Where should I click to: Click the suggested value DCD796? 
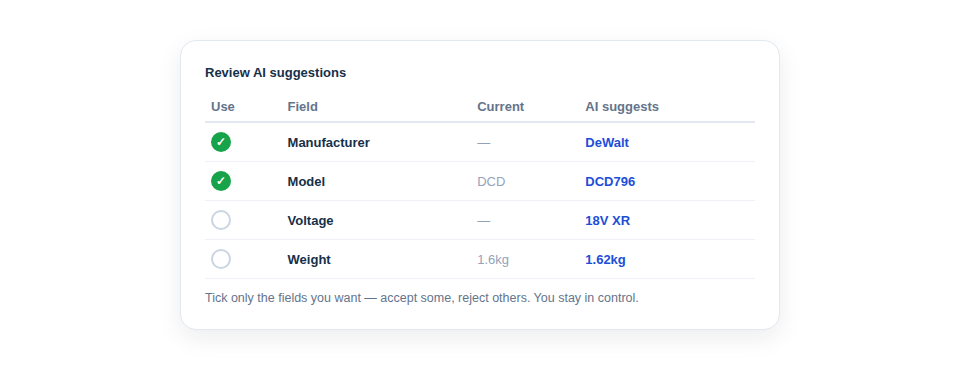coord(610,182)
